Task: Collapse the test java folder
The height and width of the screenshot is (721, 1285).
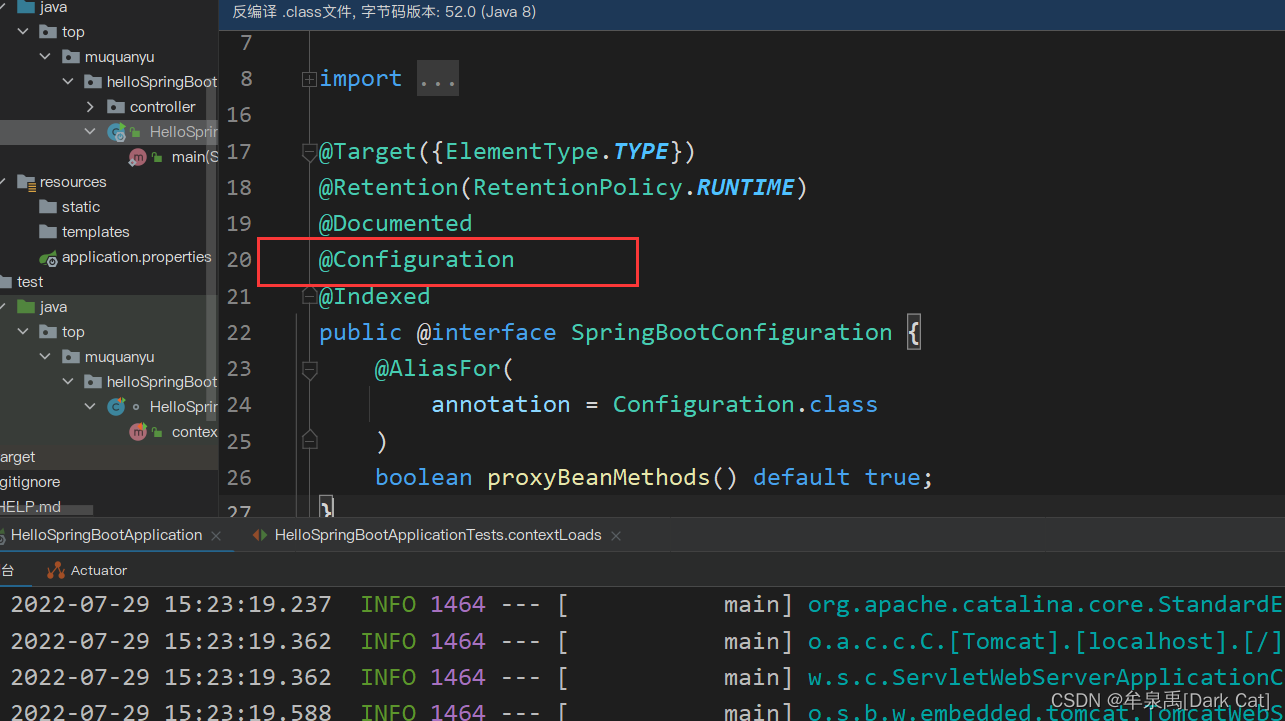Action: click(x=3, y=307)
